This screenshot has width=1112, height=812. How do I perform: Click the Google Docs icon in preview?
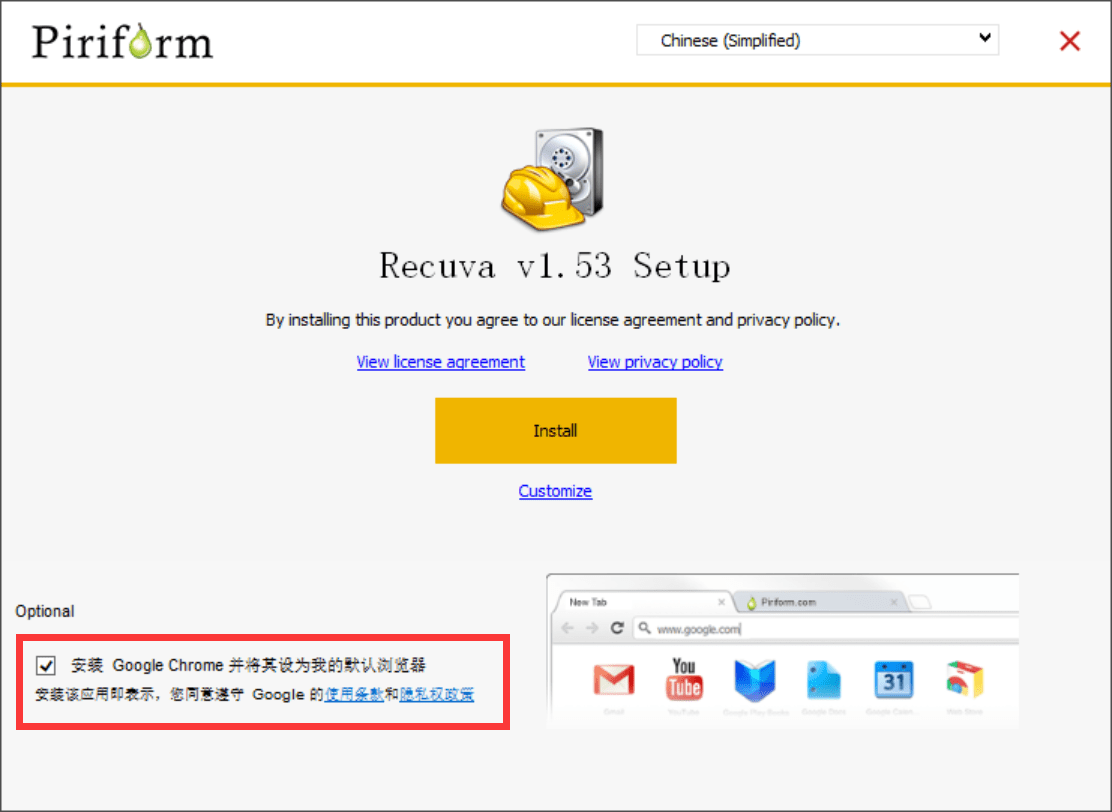click(823, 680)
